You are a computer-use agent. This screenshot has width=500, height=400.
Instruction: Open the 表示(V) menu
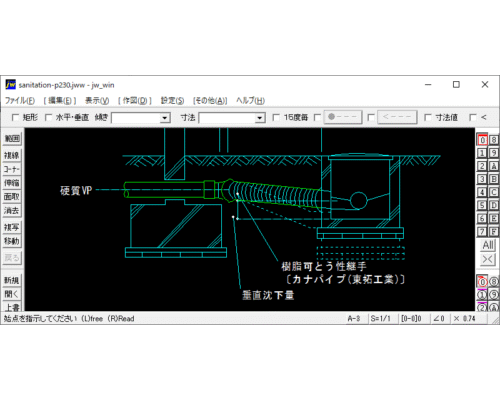tap(97, 100)
